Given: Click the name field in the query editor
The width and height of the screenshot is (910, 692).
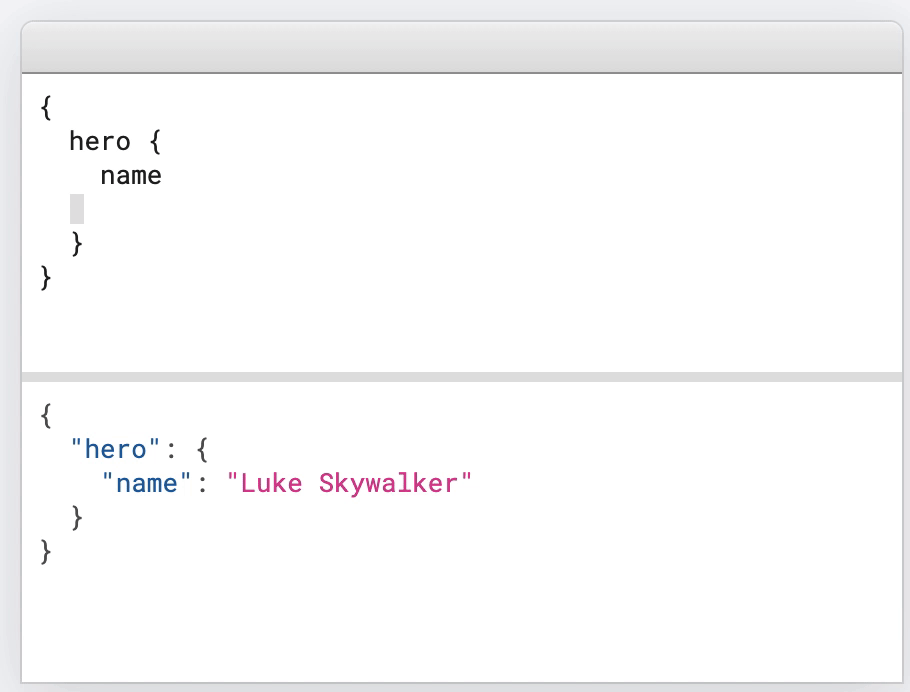Looking at the screenshot, I should click(x=131, y=176).
